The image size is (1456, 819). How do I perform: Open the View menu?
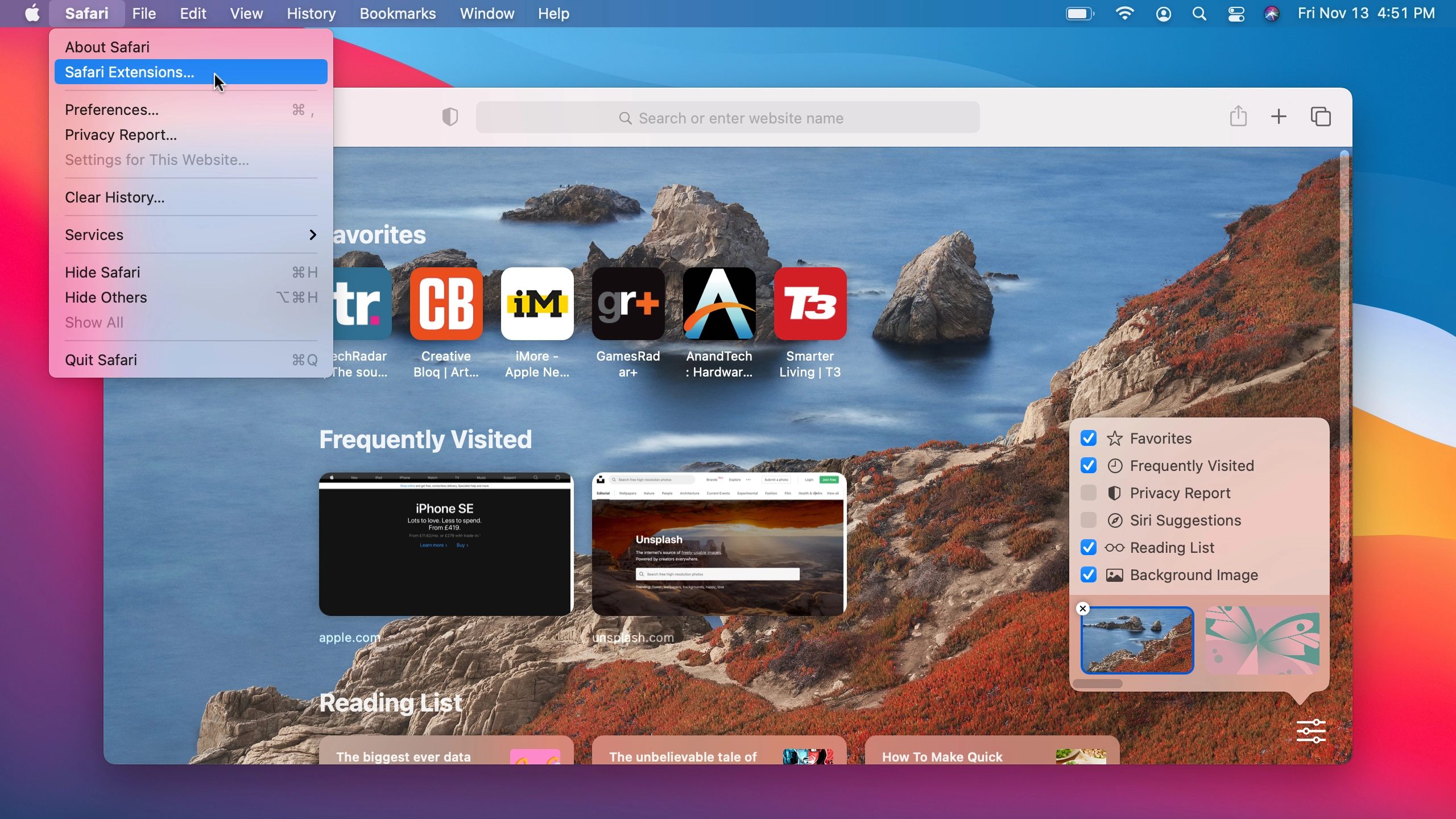pos(246,14)
